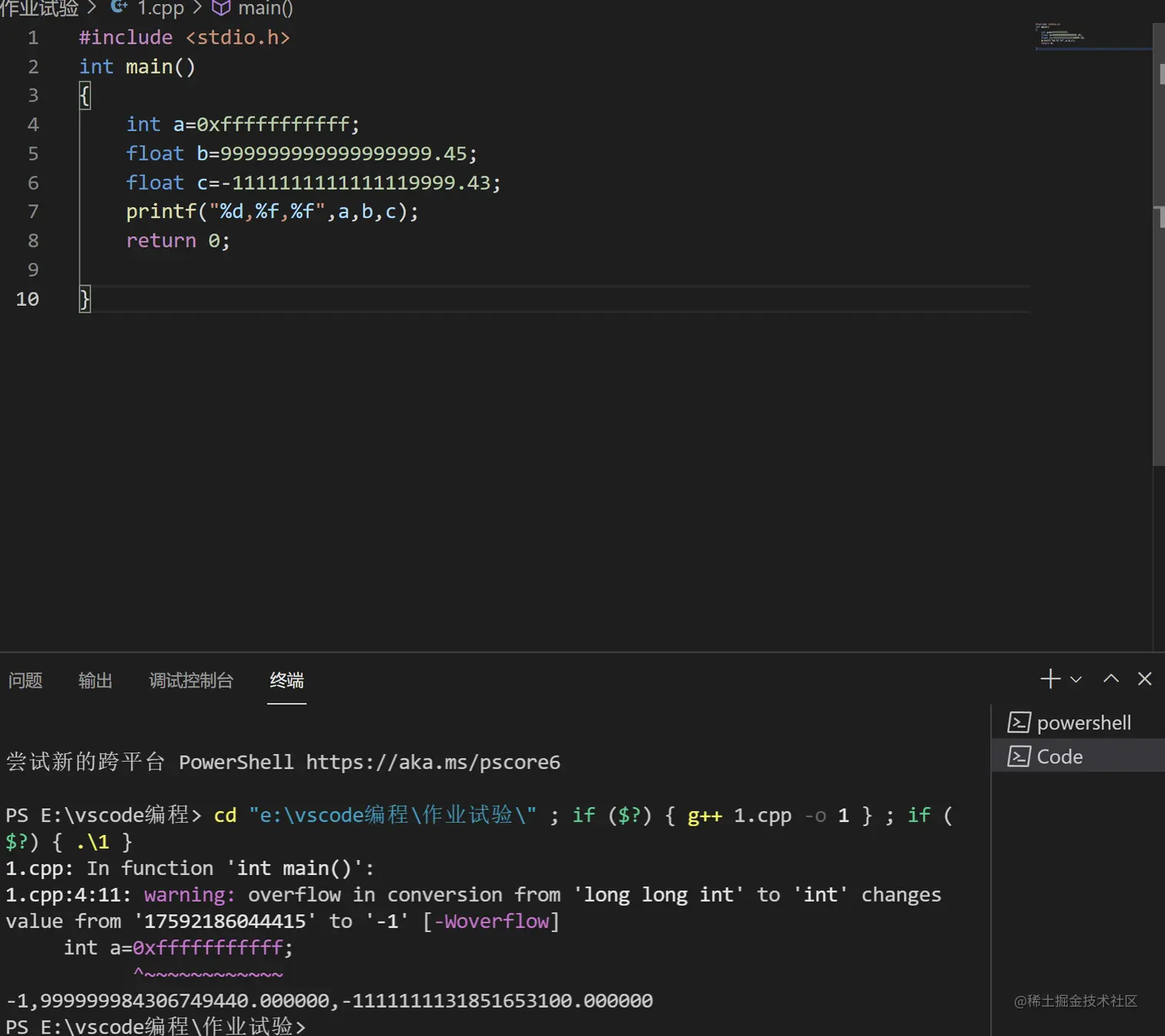Switch to the 问题 panel tab
Screen dimensions: 1165x1036
25,680
